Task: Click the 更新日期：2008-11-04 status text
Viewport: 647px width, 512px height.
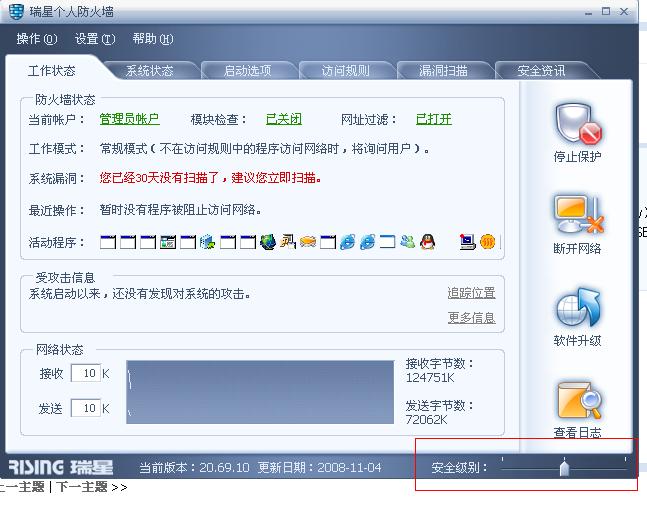Action: [320, 467]
